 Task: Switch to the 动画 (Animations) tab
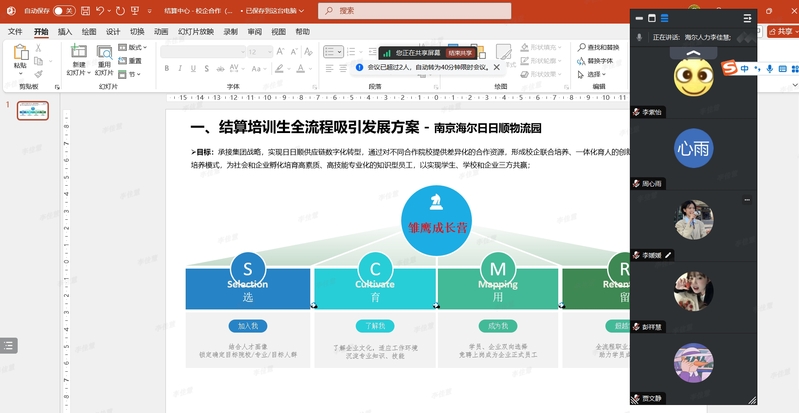(x=161, y=32)
